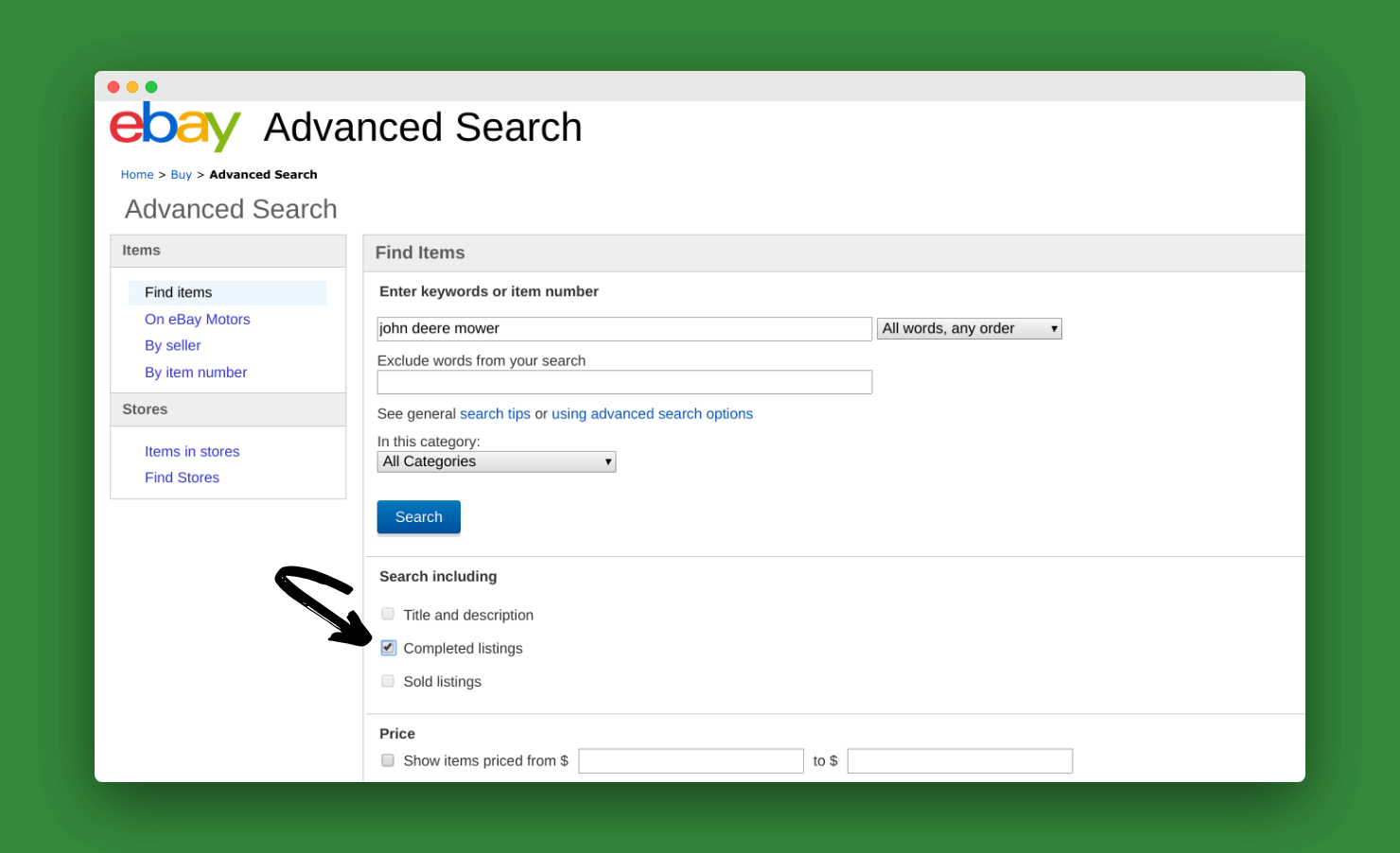
Task: Click the keywords field containing john deere mower
Action: click(x=624, y=329)
